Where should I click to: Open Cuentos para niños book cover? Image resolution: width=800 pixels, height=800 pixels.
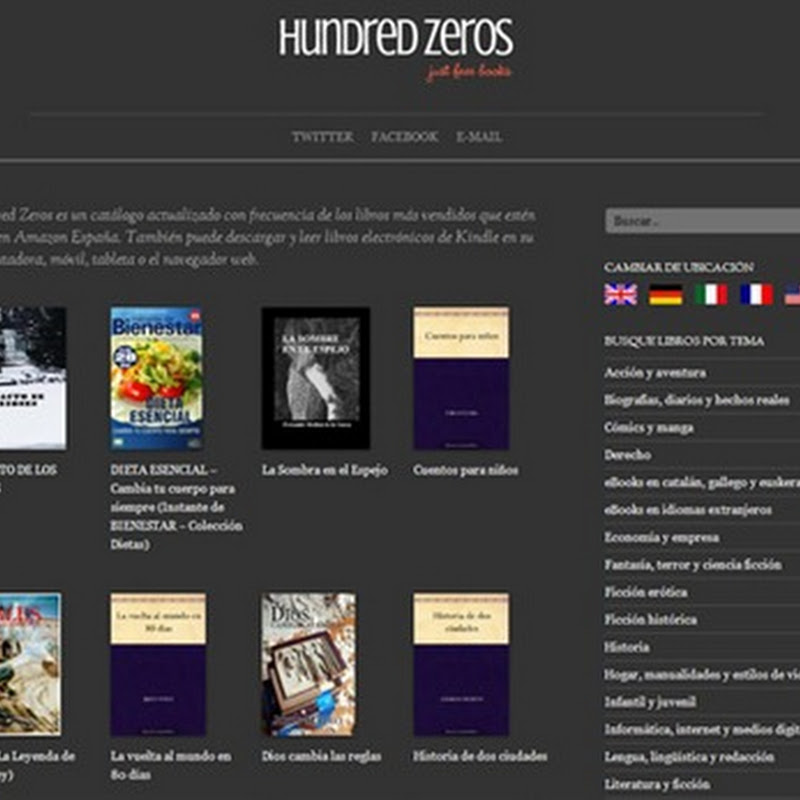(x=461, y=378)
